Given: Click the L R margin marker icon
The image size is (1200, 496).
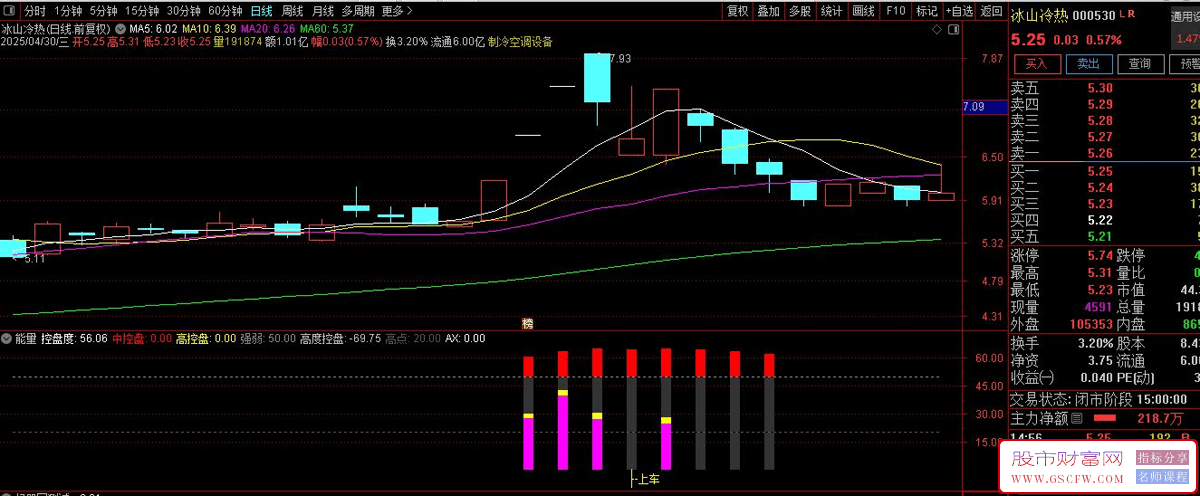Looking at the screenshot, I should (1128, 13).
